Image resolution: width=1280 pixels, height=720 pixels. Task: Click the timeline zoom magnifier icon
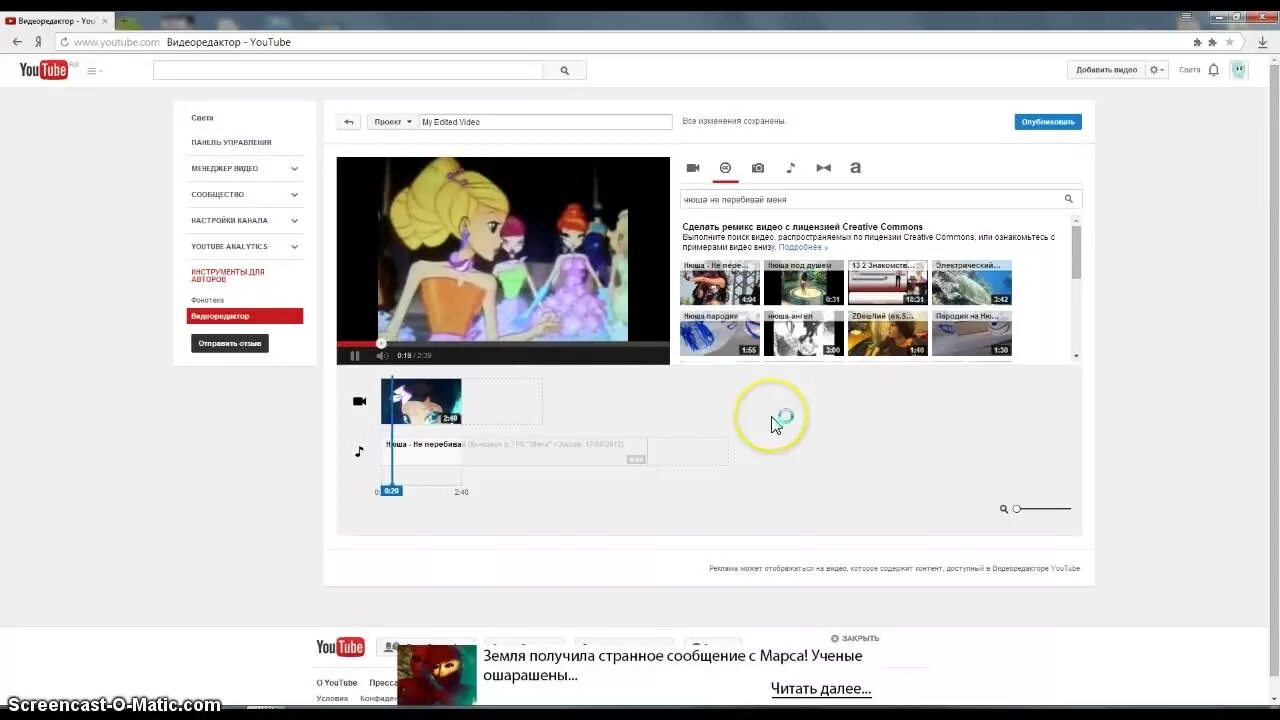(x=1004, y=509)
